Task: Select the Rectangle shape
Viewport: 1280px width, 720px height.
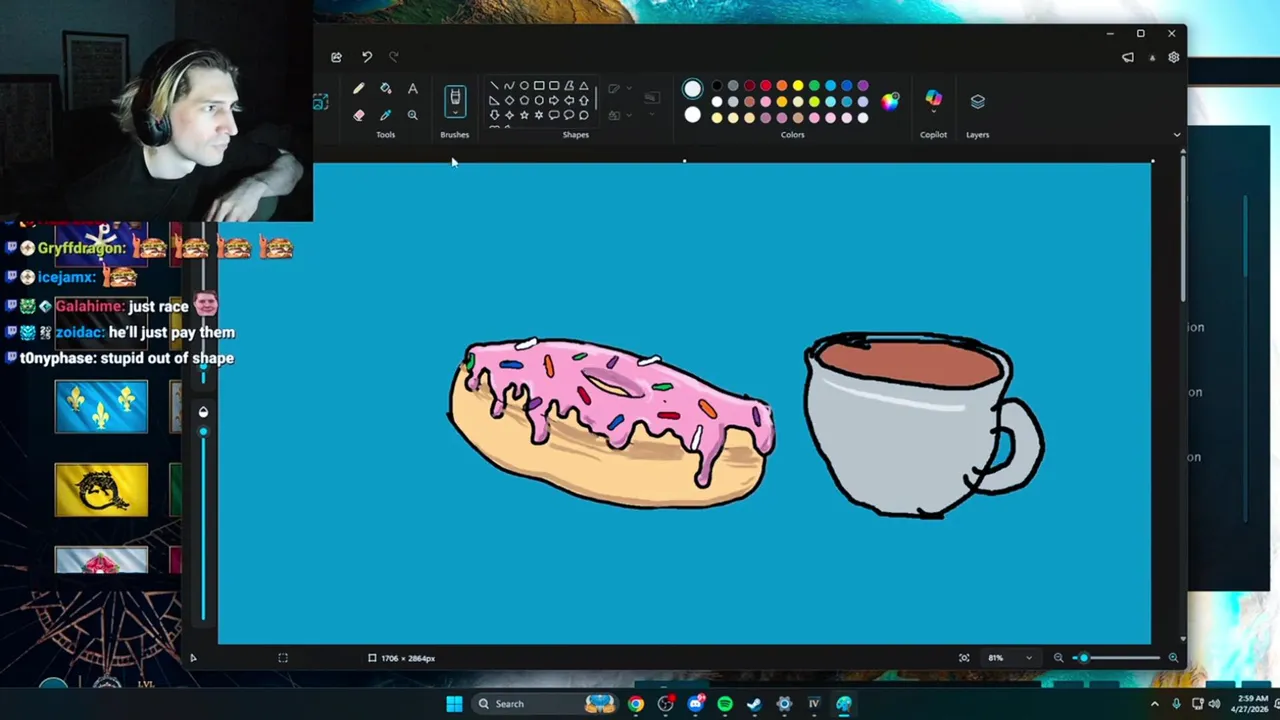Action: click(539, 85)
